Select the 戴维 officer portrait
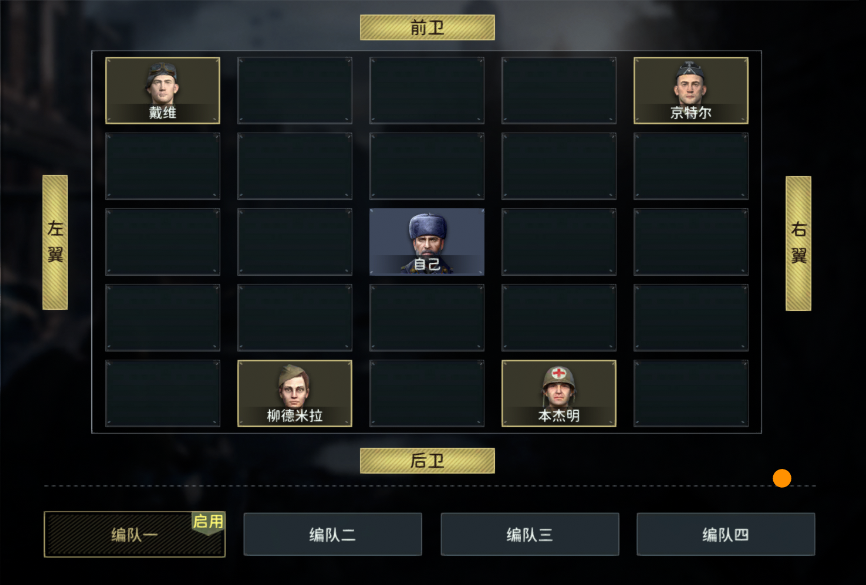 pyautogui.click(x=162, y=91)
